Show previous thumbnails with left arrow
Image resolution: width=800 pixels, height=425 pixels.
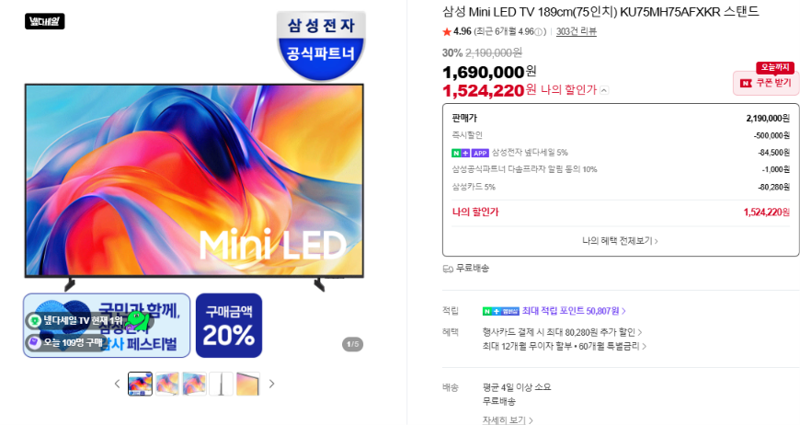click(117, 384)
